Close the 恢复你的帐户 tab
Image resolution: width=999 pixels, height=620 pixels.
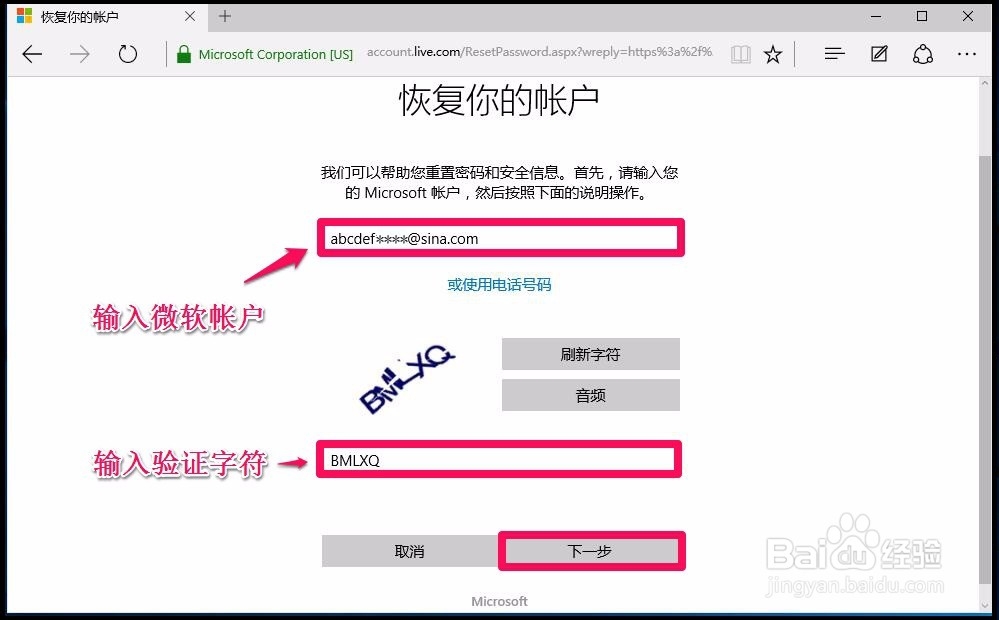tap(190, 16)
